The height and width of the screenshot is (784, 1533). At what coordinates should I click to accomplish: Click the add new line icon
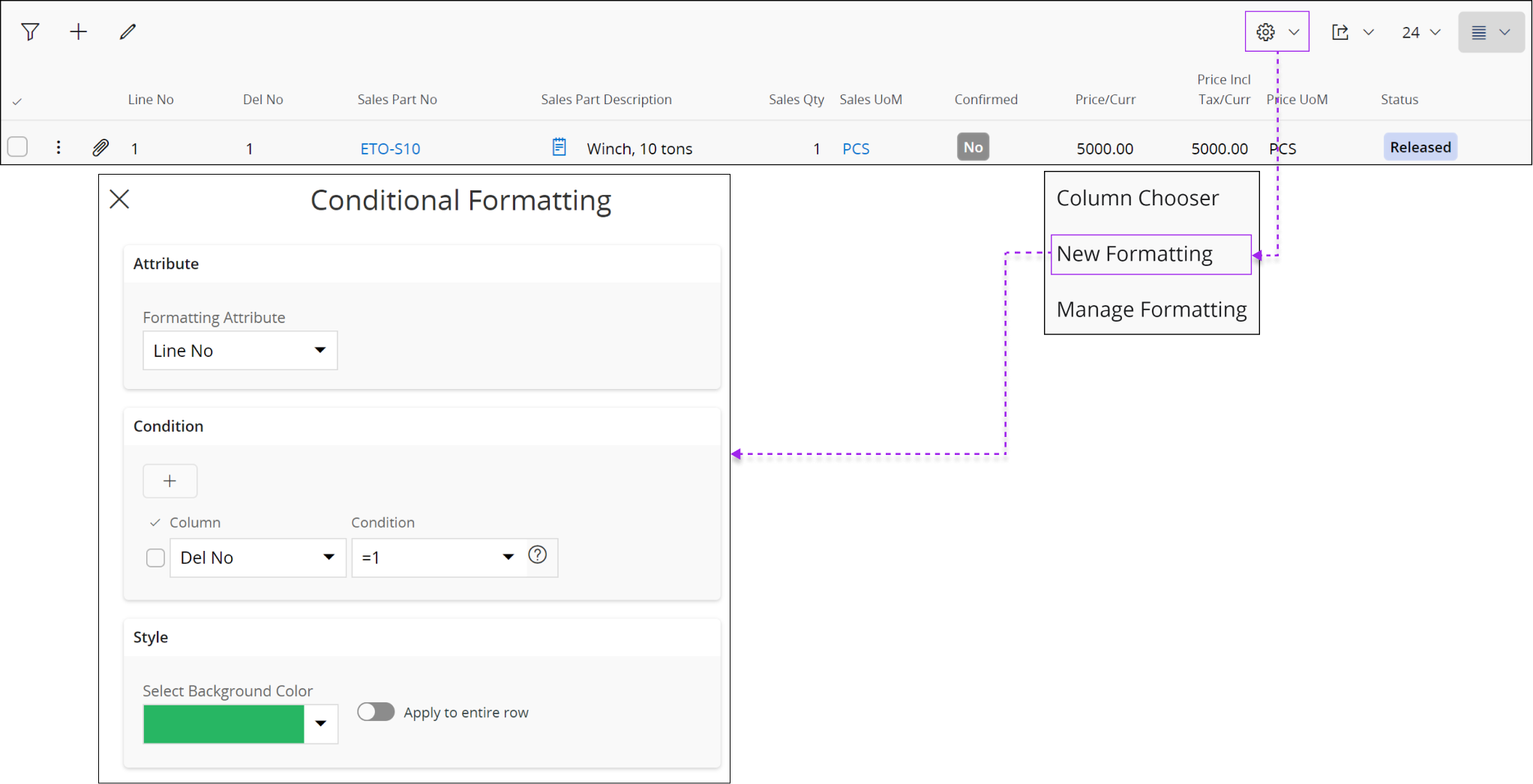(x=78, y=31)
